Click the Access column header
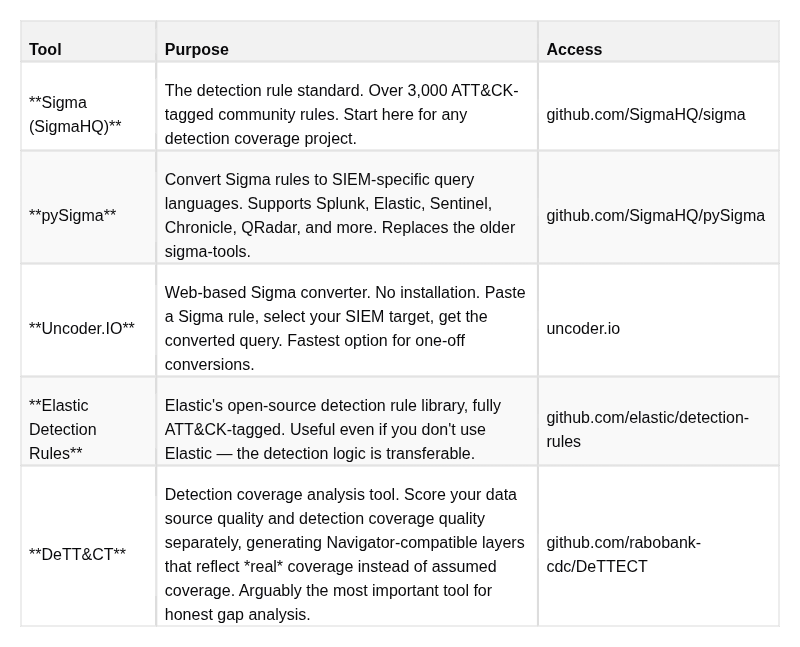This screenshot has width=800, height=647. click(574, 49)
